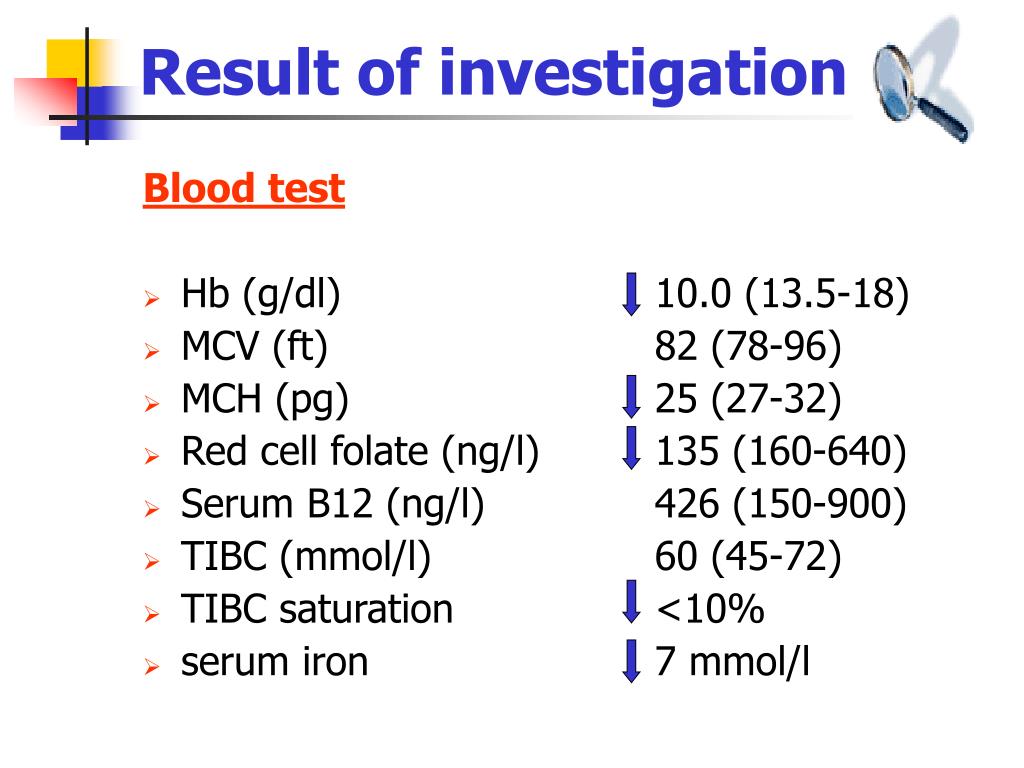Click the 82 (78-96) MCV value
The image size is (1024, 768).
click(x=748, y=346)
